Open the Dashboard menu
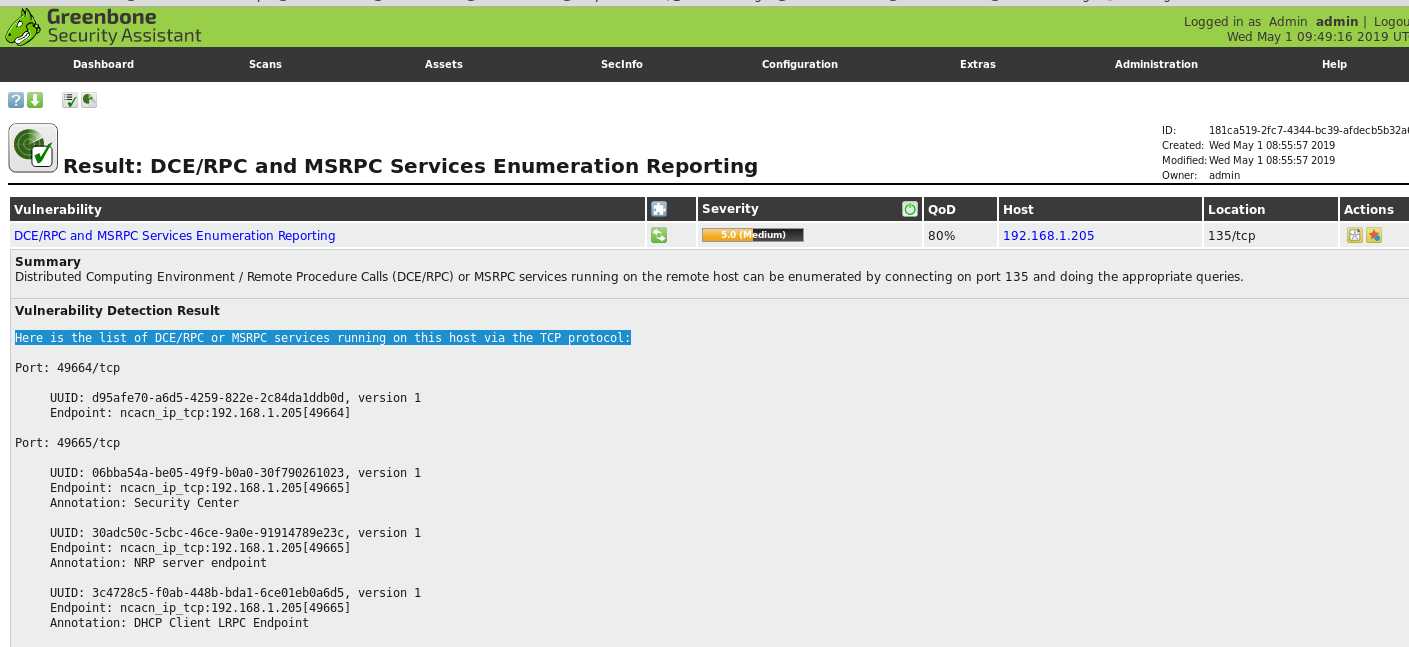The width and height of the screenshot is (1409, 647). click(103, 64)
